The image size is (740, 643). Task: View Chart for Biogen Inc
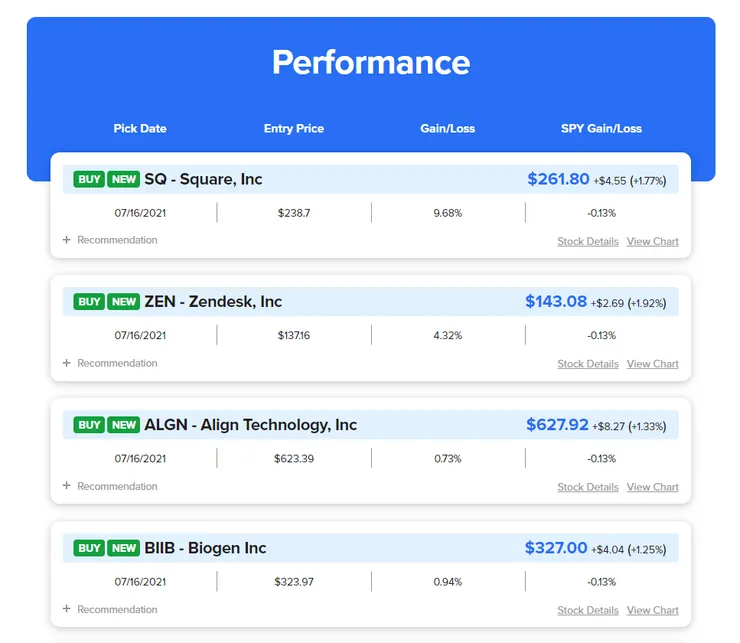[x=652, y=610]
